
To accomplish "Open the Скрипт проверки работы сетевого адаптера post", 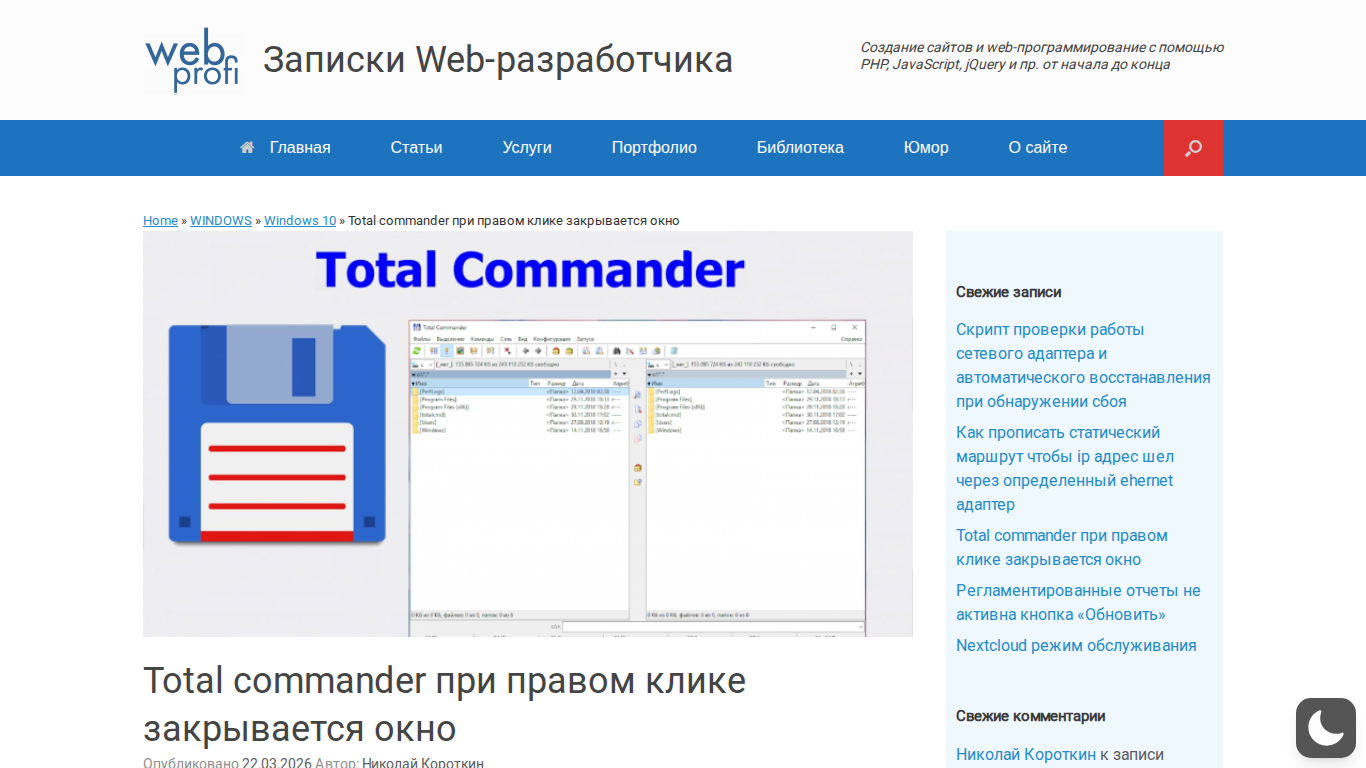I will tap(1083, 366).
